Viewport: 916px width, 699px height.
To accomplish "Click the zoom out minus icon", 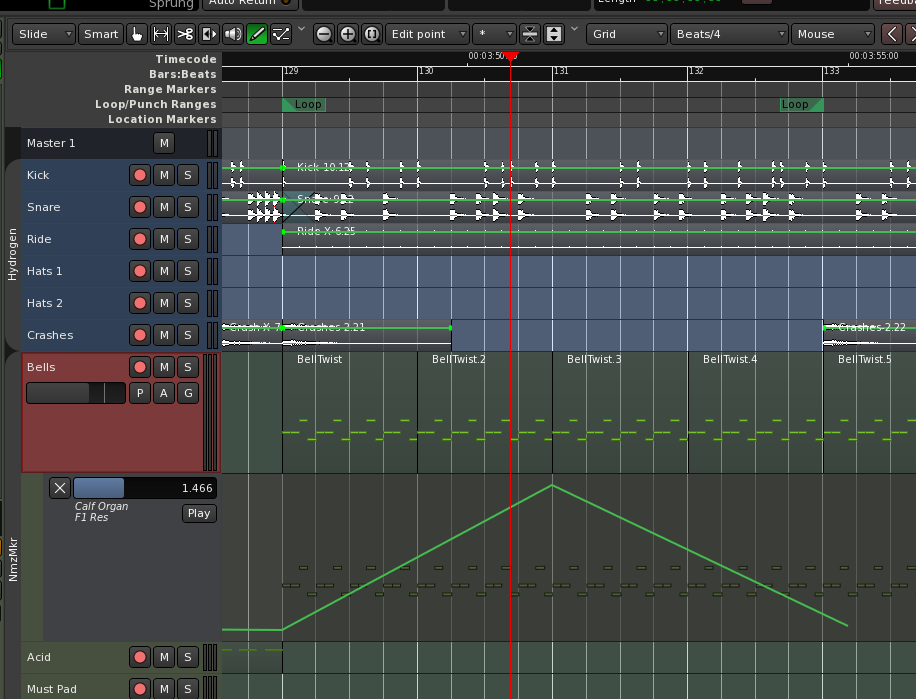I will tap(324, 34).
